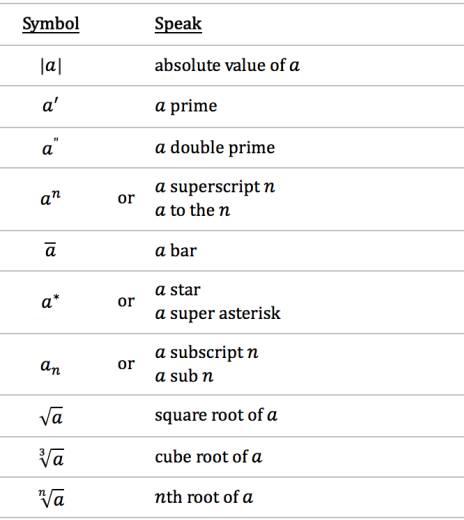Click the text 'absolute value of a'

tap(227, 65)
